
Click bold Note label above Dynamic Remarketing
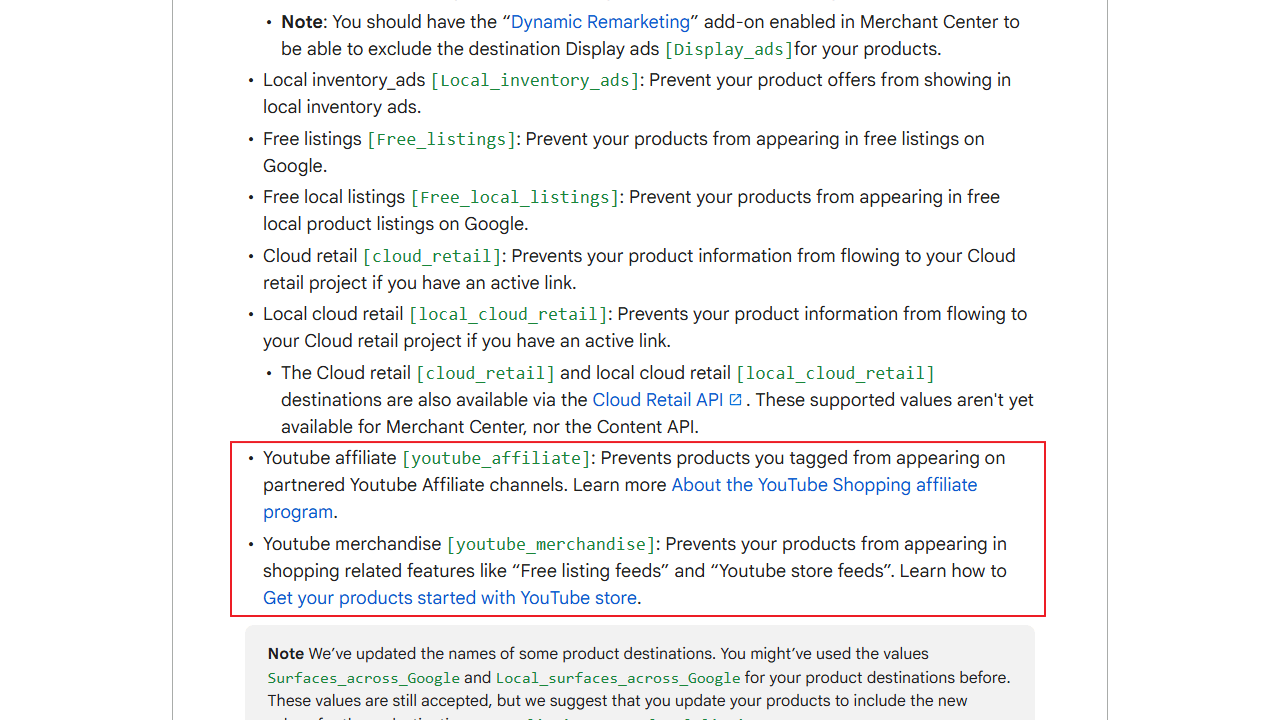click(301, 22)
